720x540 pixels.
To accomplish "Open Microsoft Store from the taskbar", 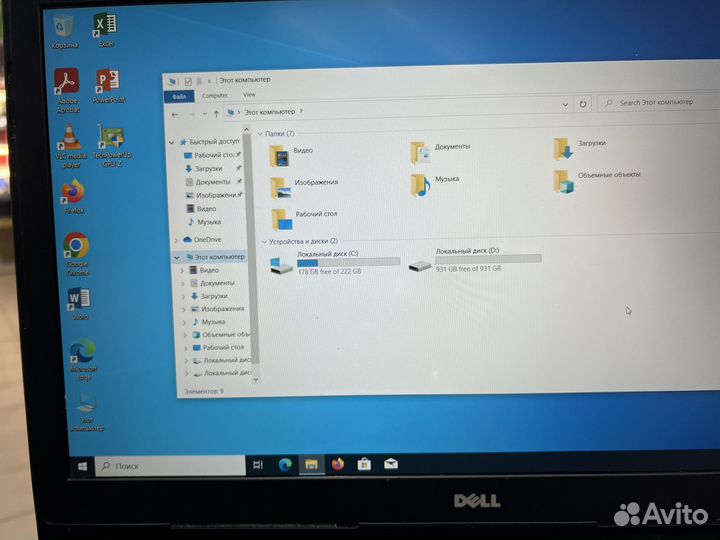I will [364, 464].
